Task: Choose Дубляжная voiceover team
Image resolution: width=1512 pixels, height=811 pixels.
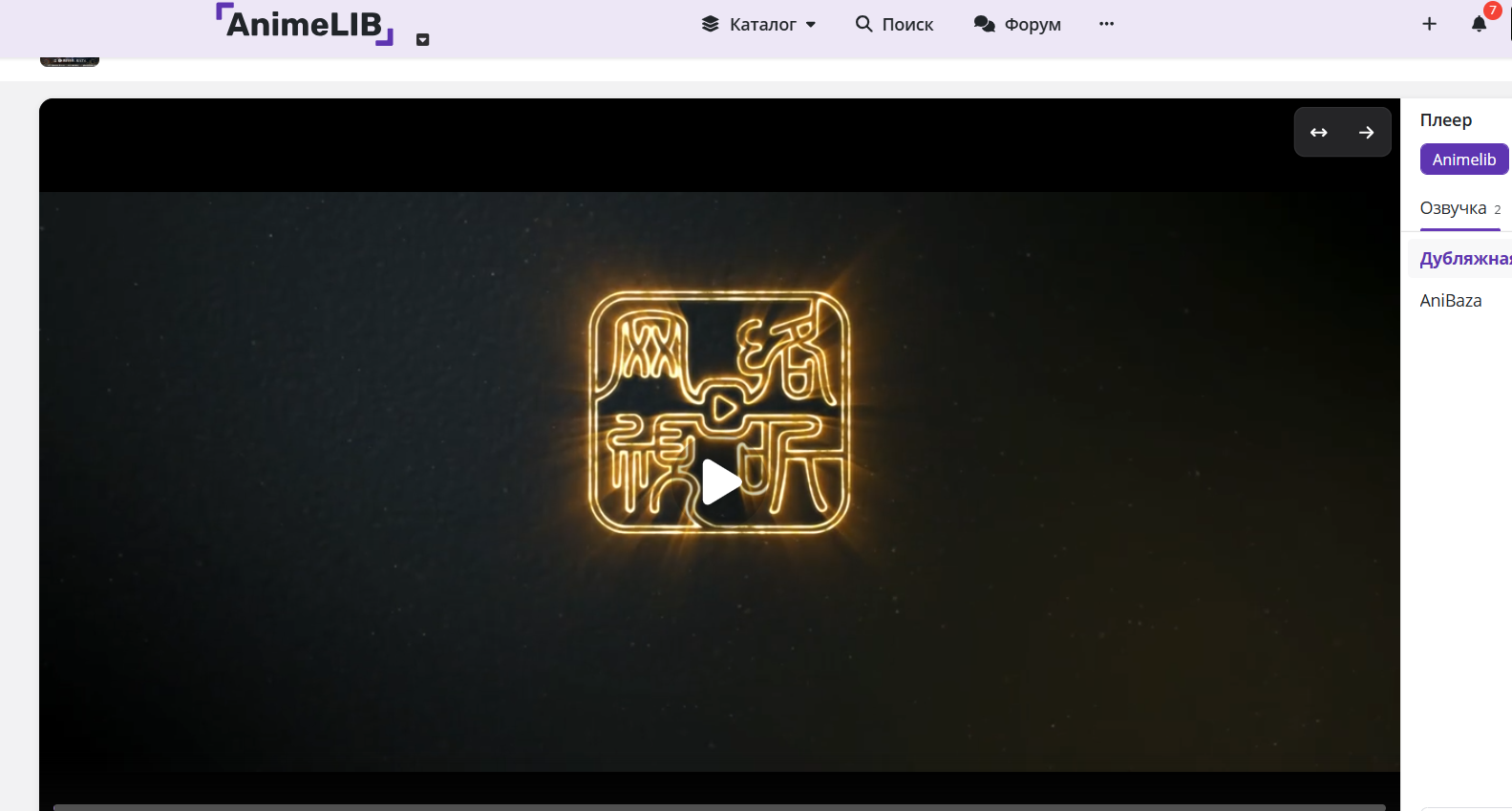Action: (1460, 259)
